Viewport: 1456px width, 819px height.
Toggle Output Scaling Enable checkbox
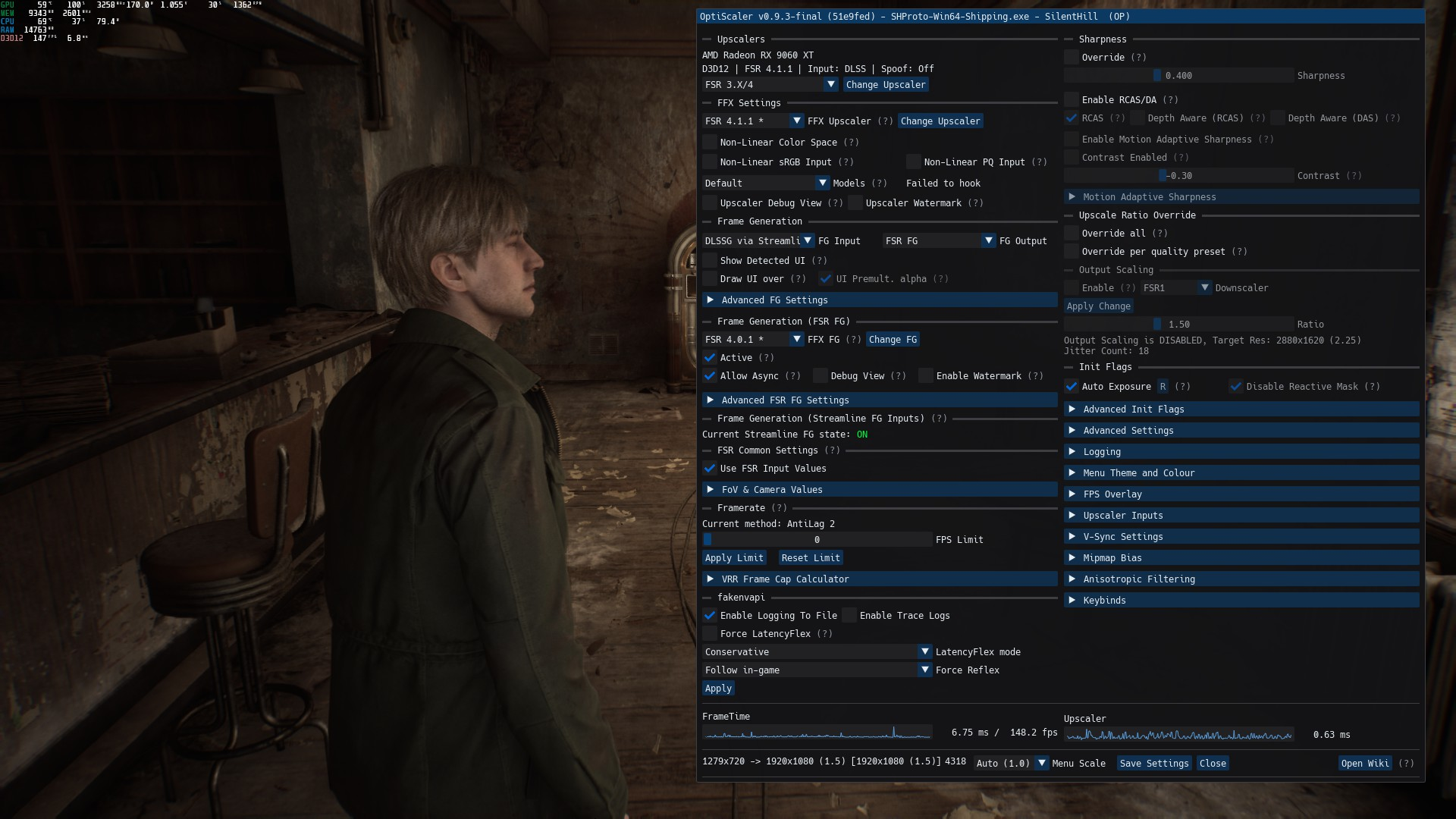[1072, 288]
